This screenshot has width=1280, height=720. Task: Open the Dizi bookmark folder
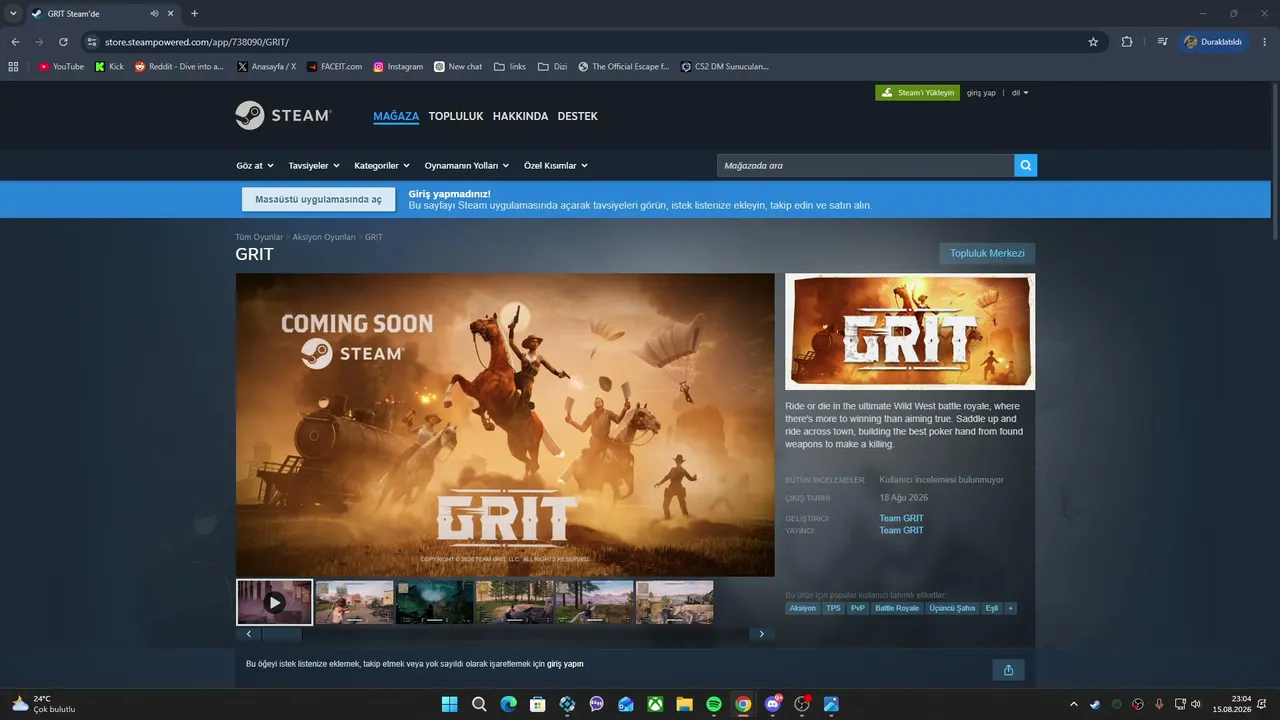552,67
